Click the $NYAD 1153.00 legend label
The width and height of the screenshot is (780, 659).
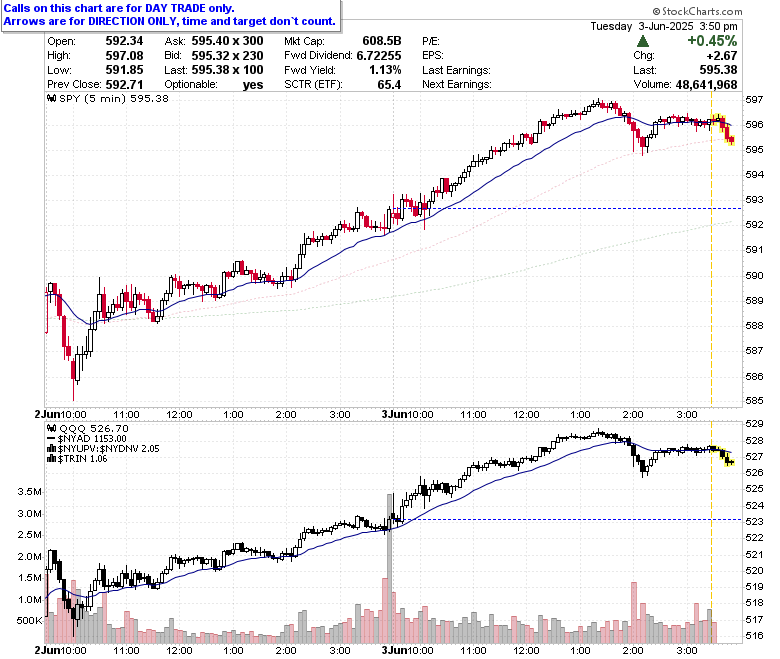click(x=92, y=439)
